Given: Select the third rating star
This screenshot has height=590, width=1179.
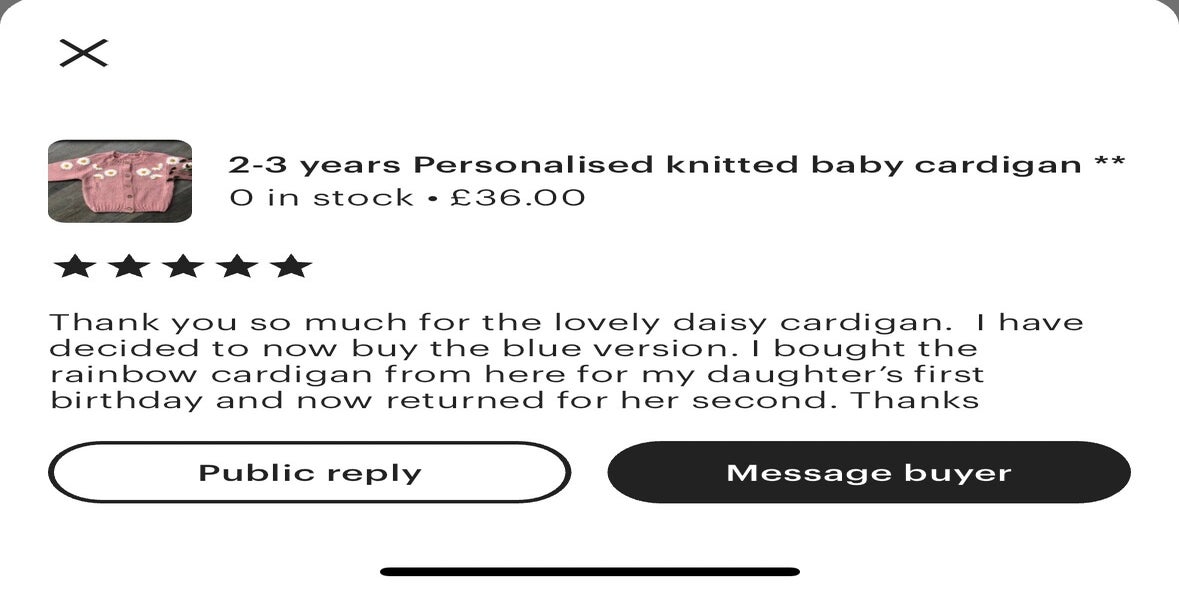Looking at the screenshot, I should click(183, 266).
